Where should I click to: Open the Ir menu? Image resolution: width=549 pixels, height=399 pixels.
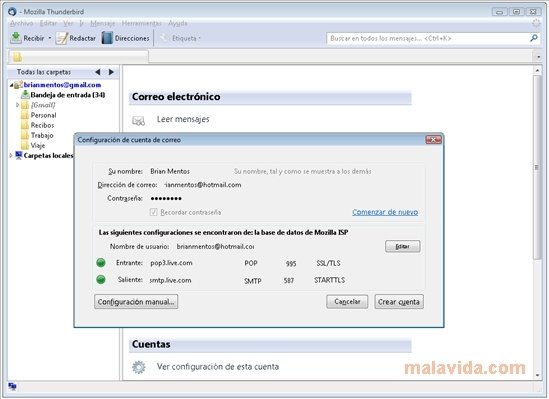(82, 23)
